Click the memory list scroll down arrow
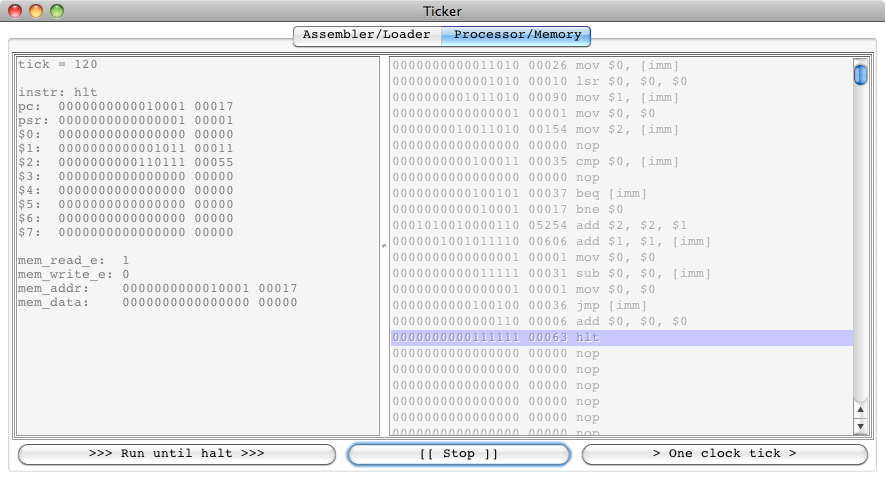Viewport: 885px width, 483px height. pyautogui.click(x=860, y=427)
